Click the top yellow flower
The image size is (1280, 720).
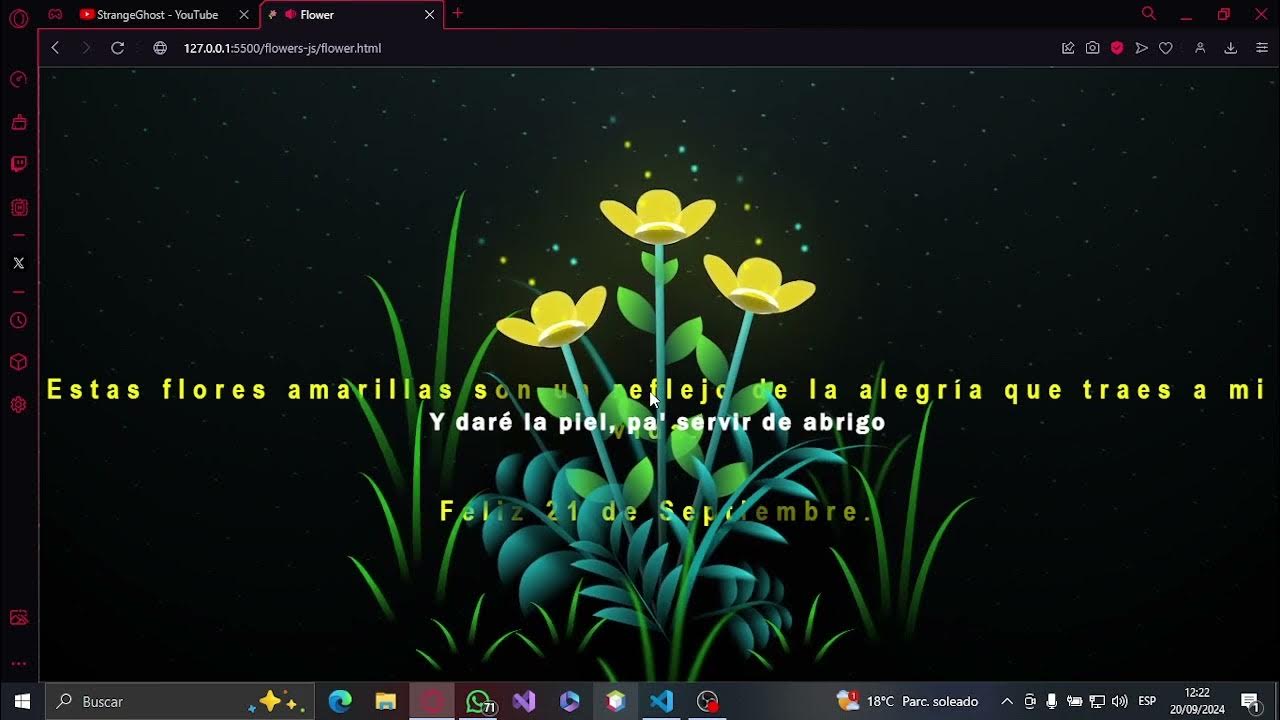(x=658, y=216)
